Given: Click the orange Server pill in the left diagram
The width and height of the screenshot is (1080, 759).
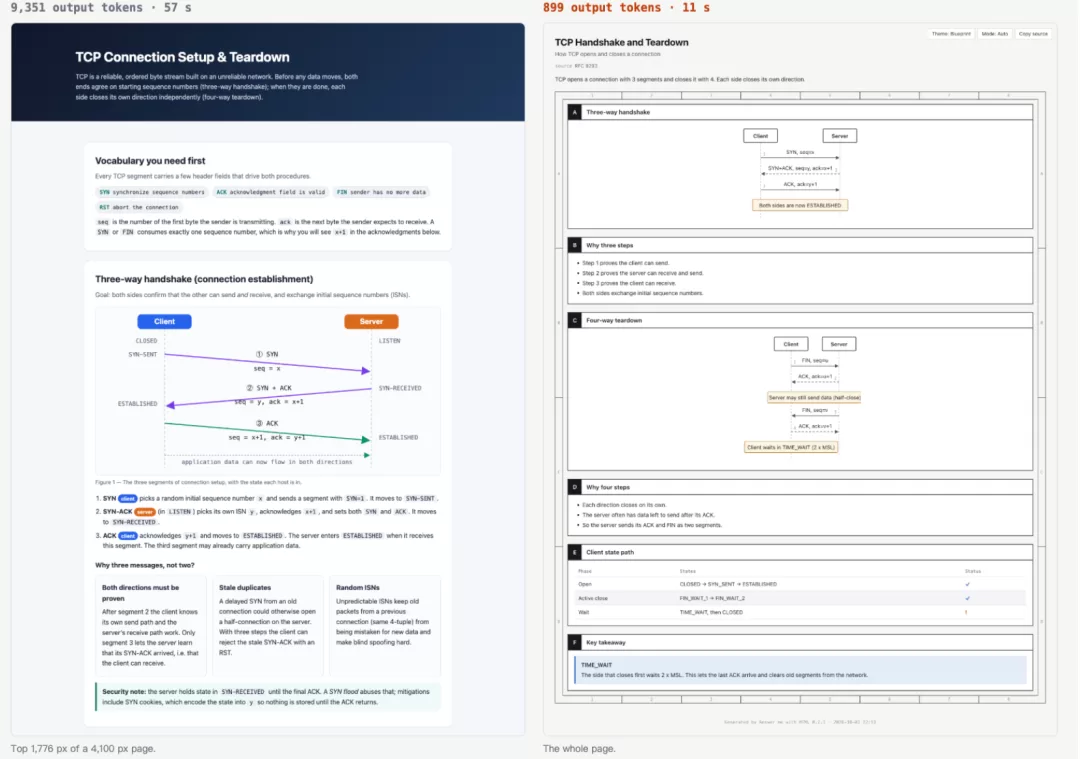Looking at the screenshot, I should (x=371, y=322).
